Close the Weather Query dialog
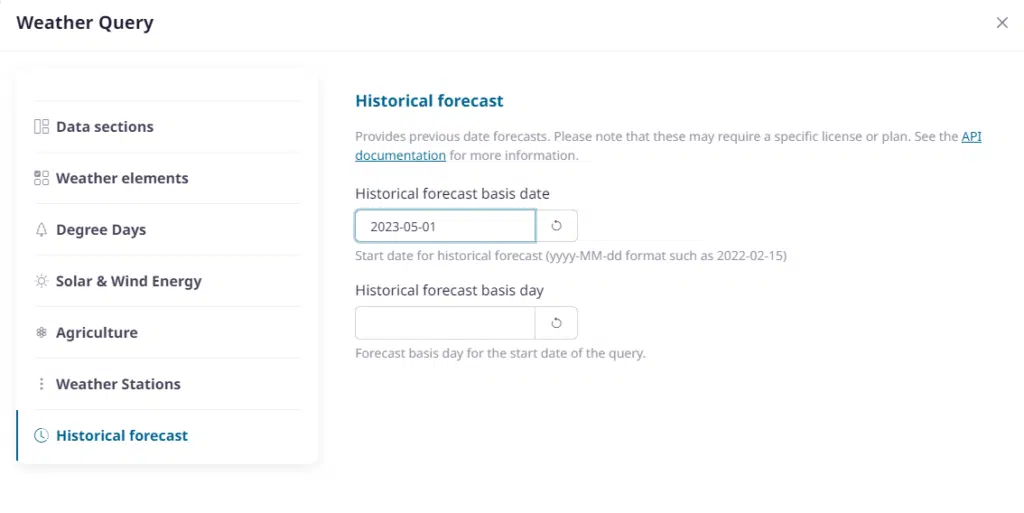The width and height of the screenshot is (1024, 513). pyautogui.click(x=1002, y=23)
